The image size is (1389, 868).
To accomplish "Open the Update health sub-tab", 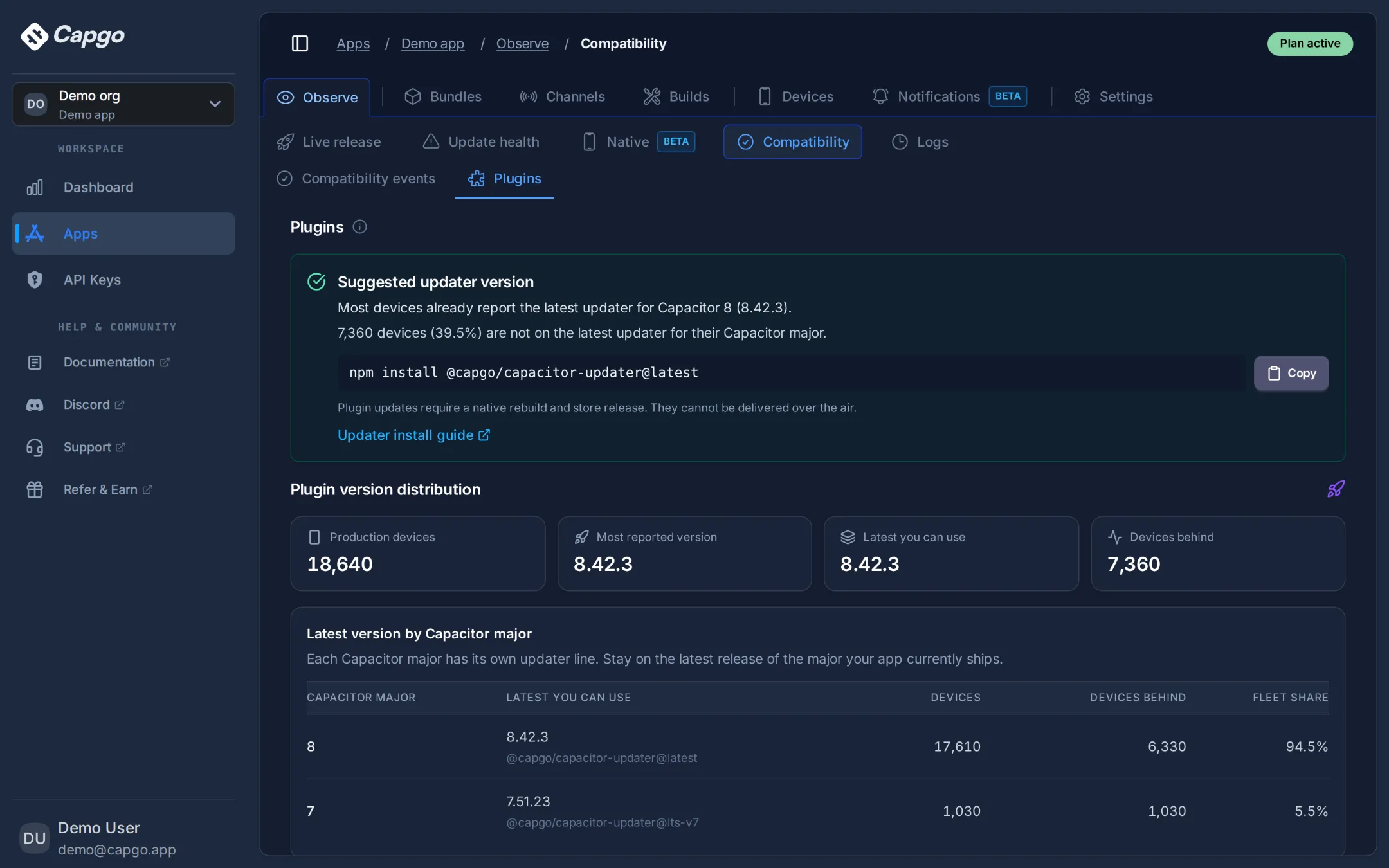I will (x=481, y=141).
